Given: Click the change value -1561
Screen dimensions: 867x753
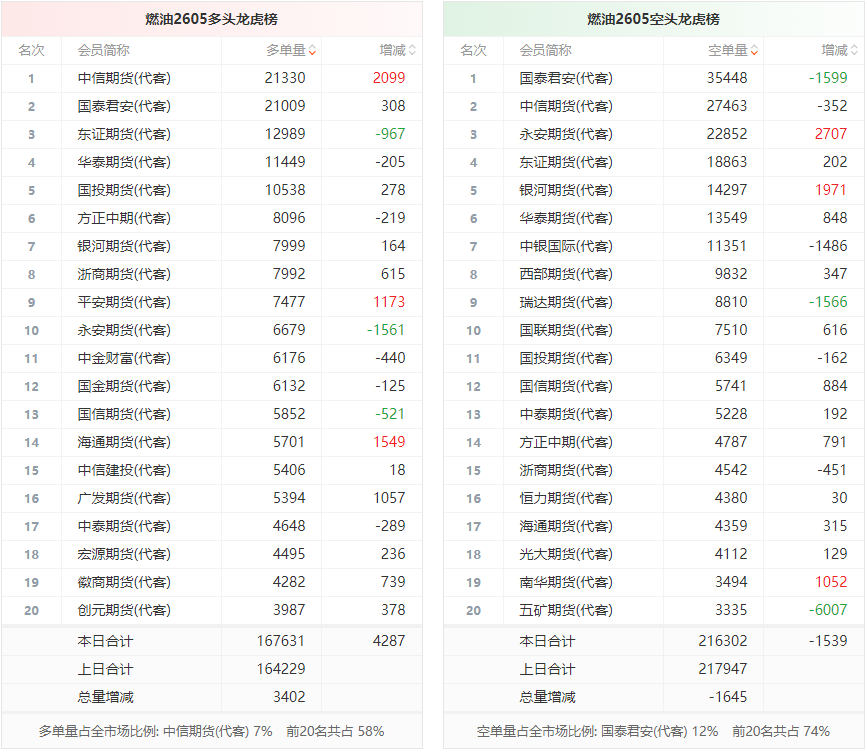Looking at the screenshot, I should [386, 330].
